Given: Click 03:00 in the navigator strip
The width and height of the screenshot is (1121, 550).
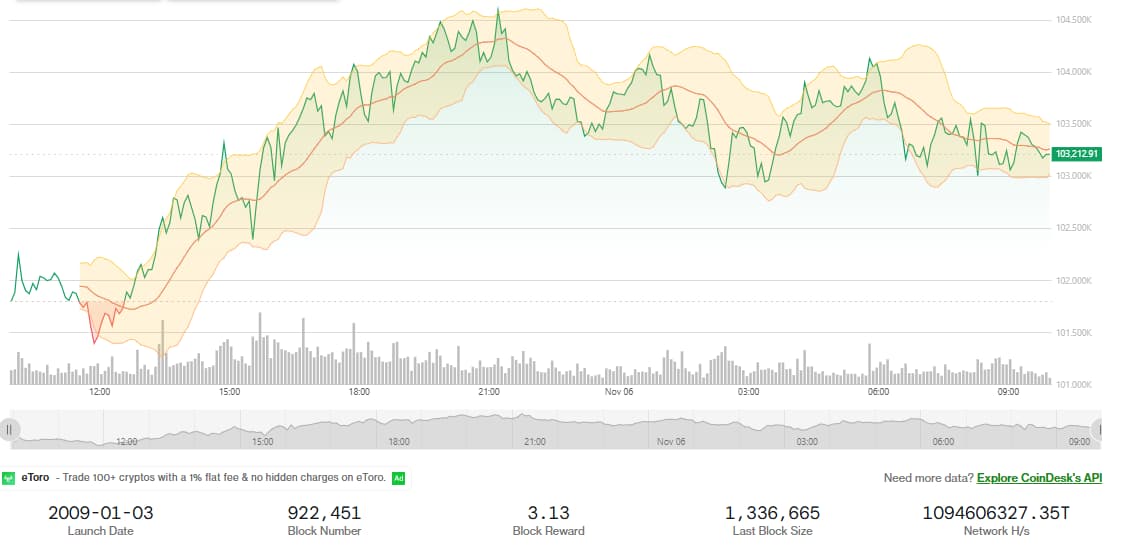Looking at the screenshot, I should click(807, 441).
